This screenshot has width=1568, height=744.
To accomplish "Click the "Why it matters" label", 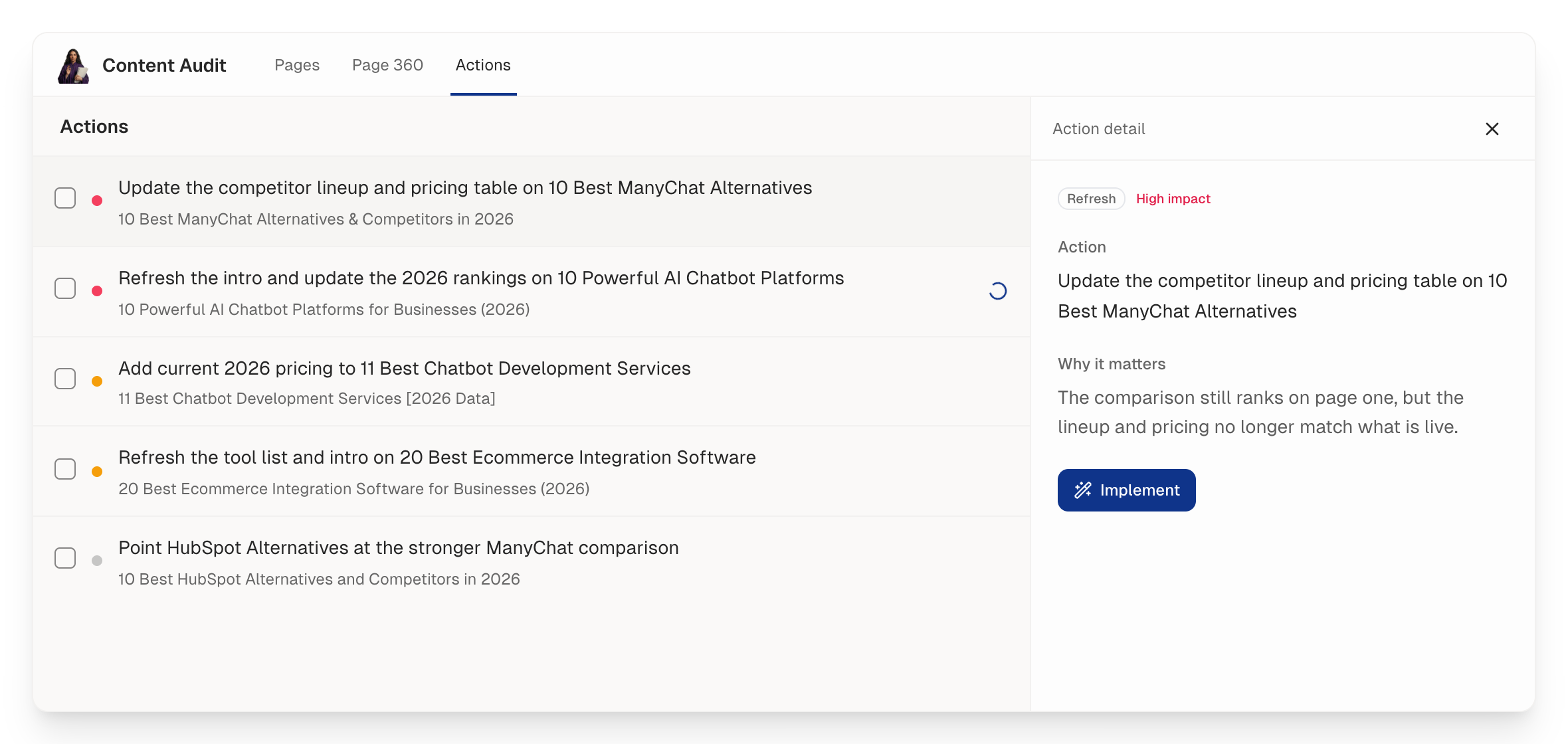I will [1112, 364].
